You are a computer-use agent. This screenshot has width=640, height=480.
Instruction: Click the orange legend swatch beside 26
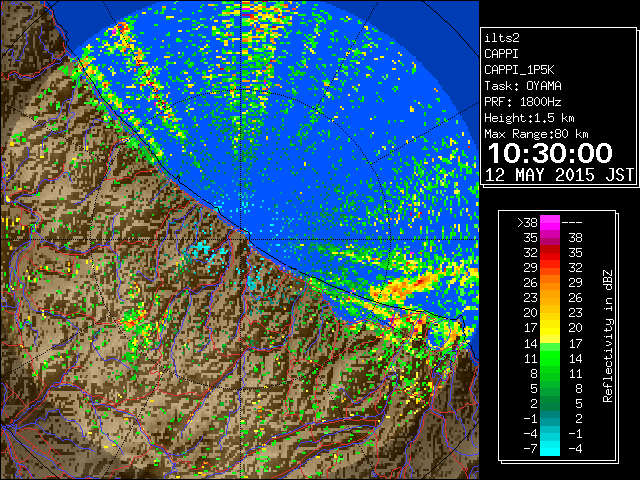(550, 282)
